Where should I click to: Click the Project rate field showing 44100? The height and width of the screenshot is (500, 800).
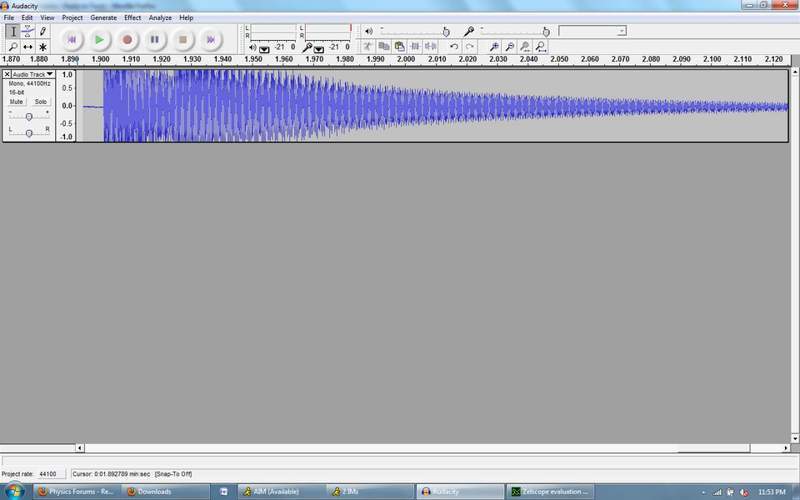[52, 474]
